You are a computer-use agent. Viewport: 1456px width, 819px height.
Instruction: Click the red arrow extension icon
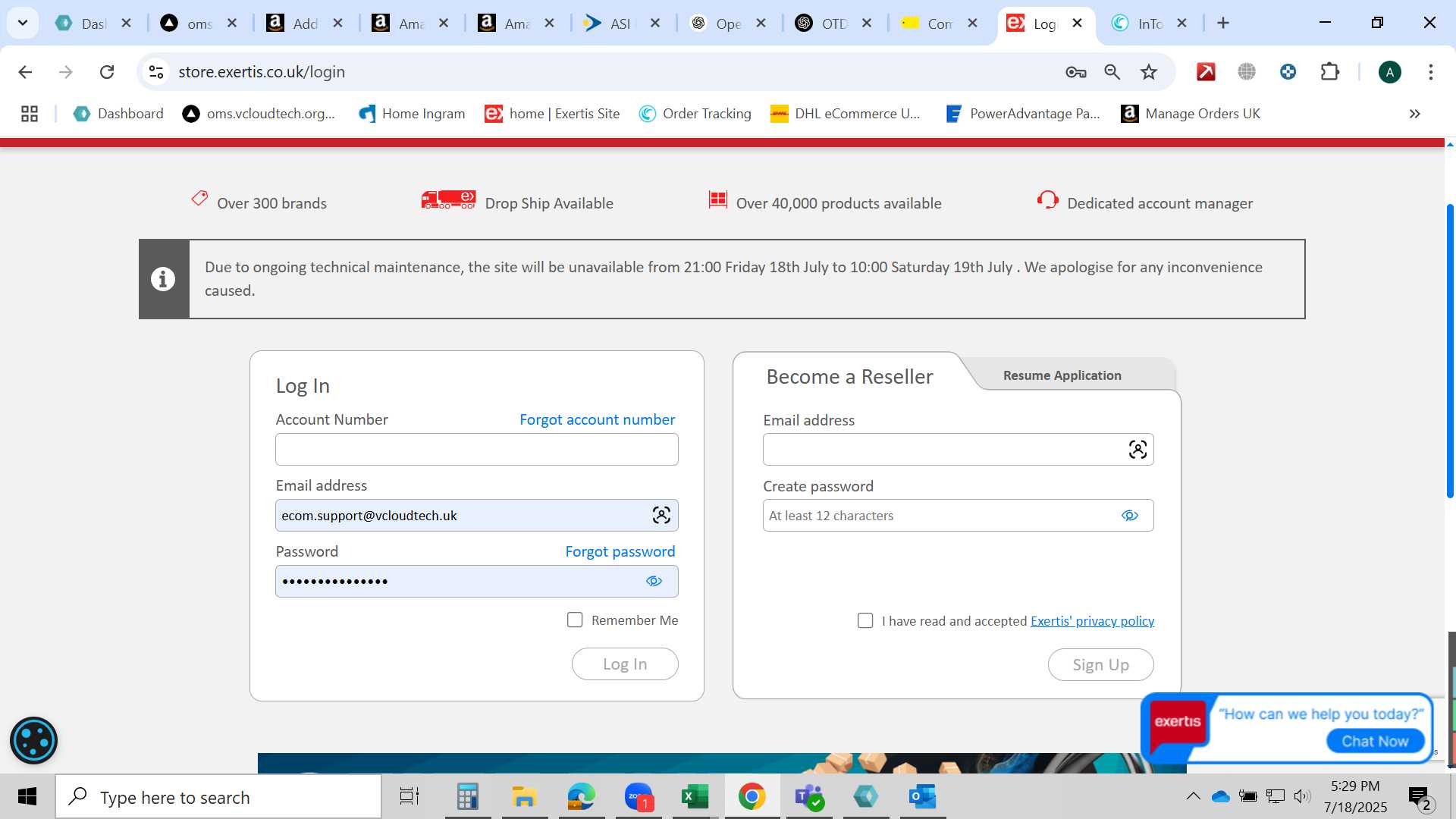[x=1206, y=72]
